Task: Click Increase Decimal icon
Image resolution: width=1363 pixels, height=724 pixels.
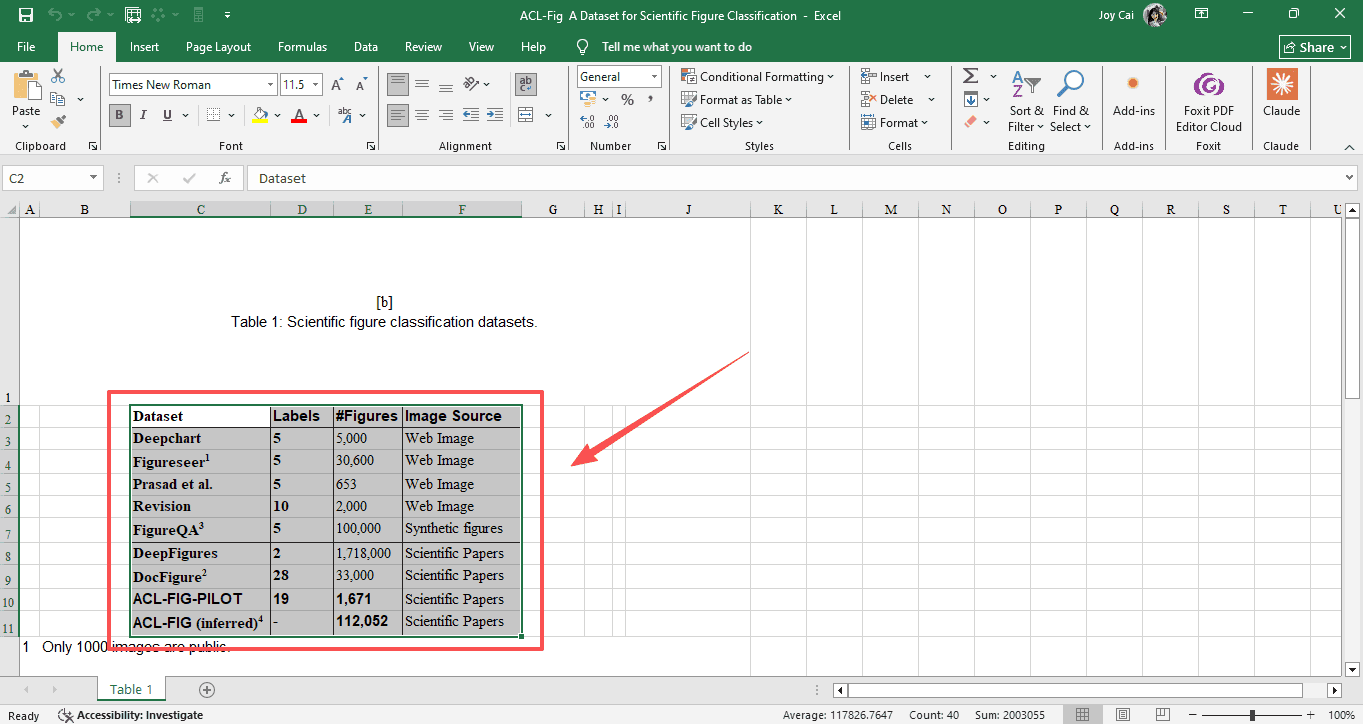Action: pos(587,121)
